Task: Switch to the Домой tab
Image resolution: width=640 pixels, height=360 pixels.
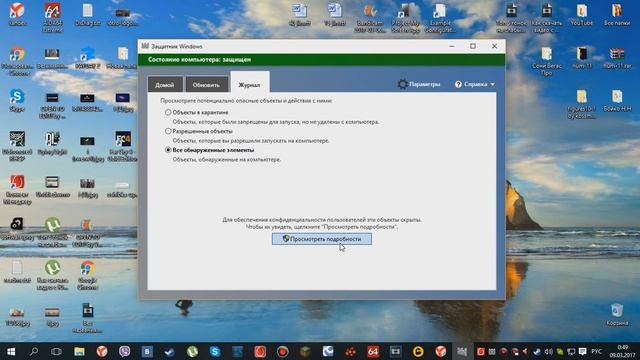Action: 164,84
